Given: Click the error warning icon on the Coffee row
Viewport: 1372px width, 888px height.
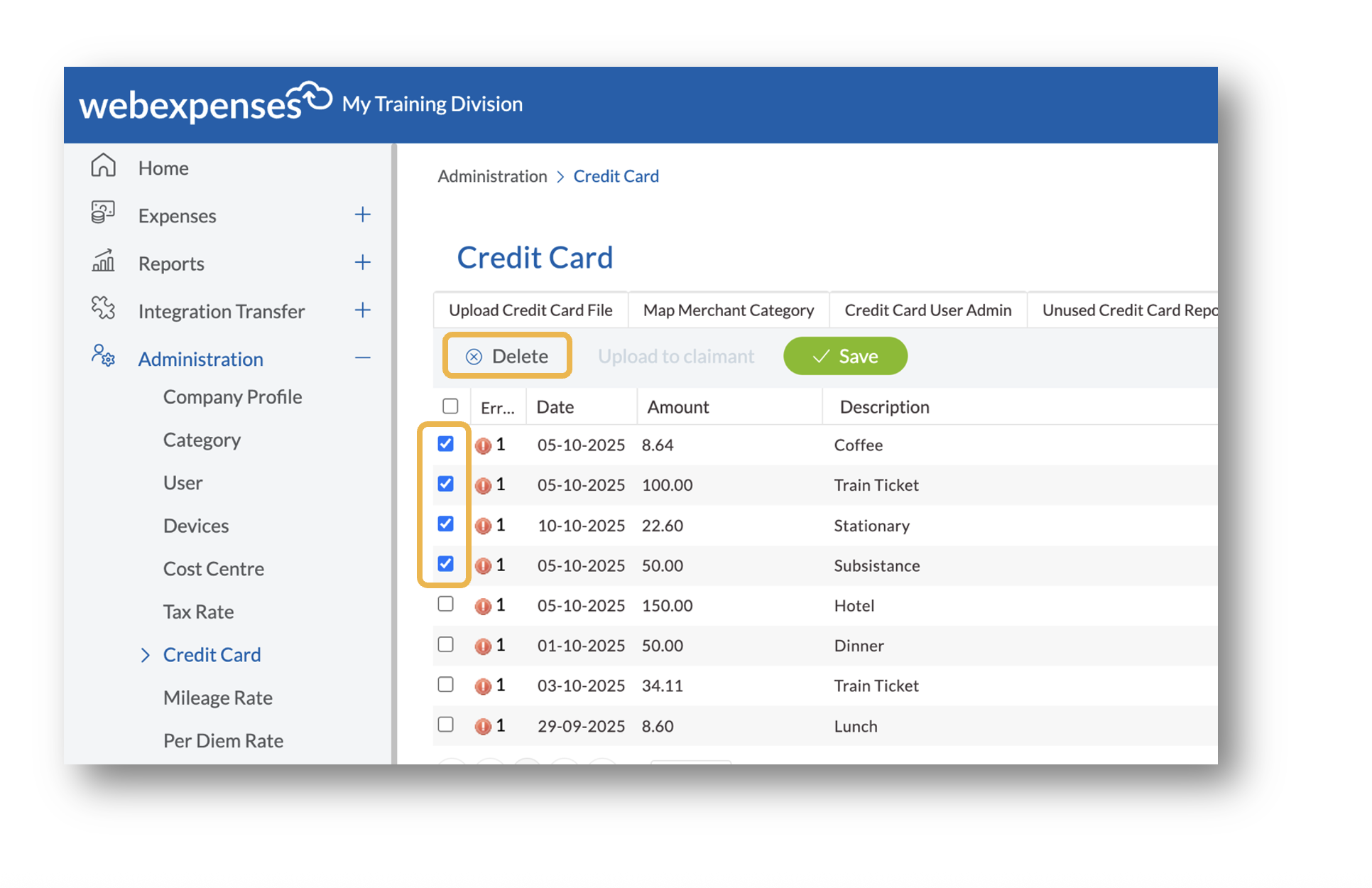Looking at the screenshot, I should 484,445.
